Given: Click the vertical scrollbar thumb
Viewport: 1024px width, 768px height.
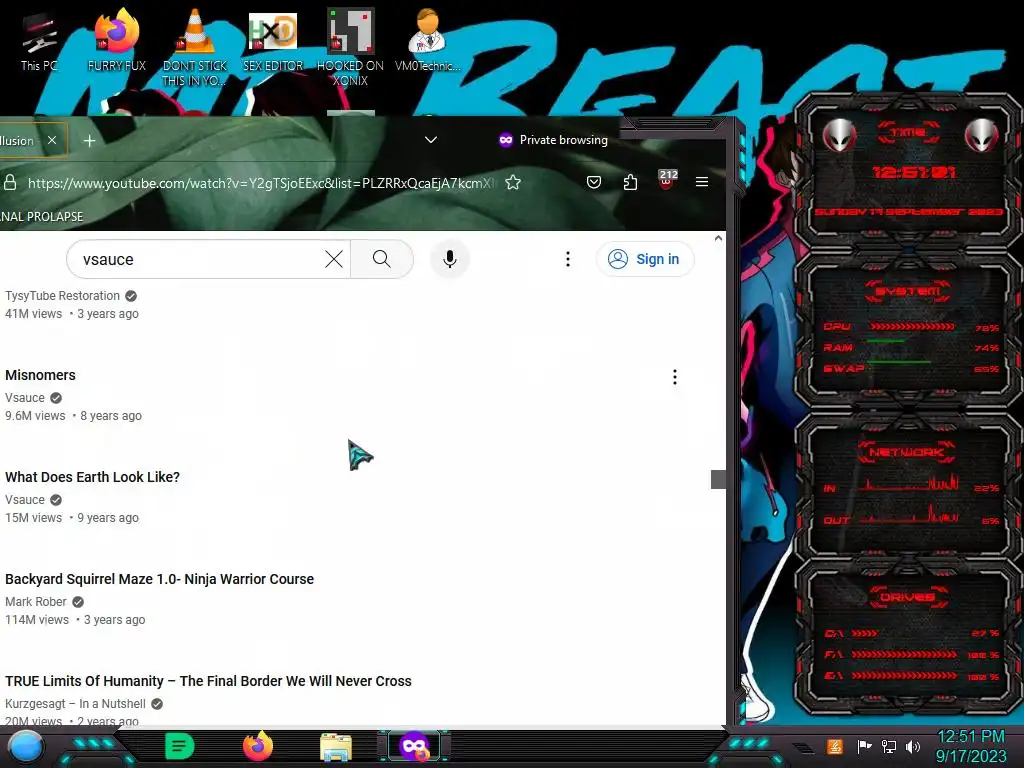Looking at the screenshot, I should point(718,479).
